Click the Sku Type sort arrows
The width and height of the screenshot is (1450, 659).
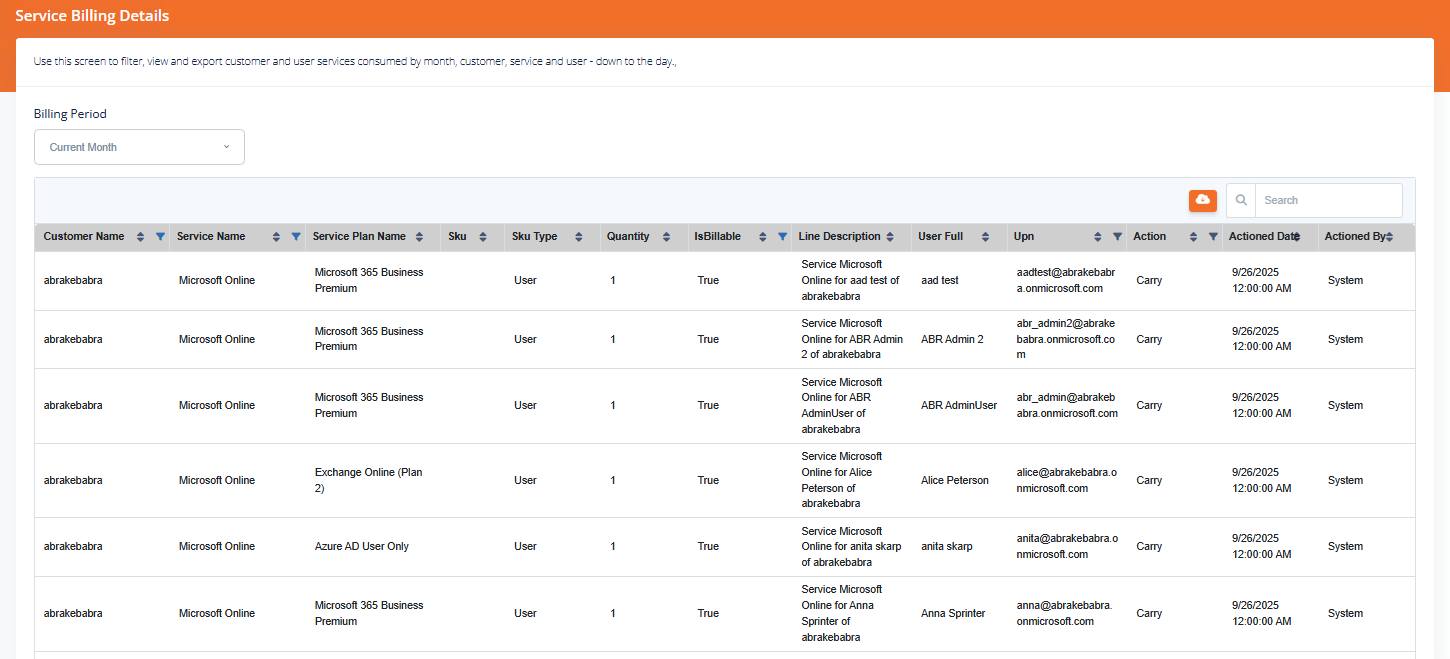(x=580, y=236)
